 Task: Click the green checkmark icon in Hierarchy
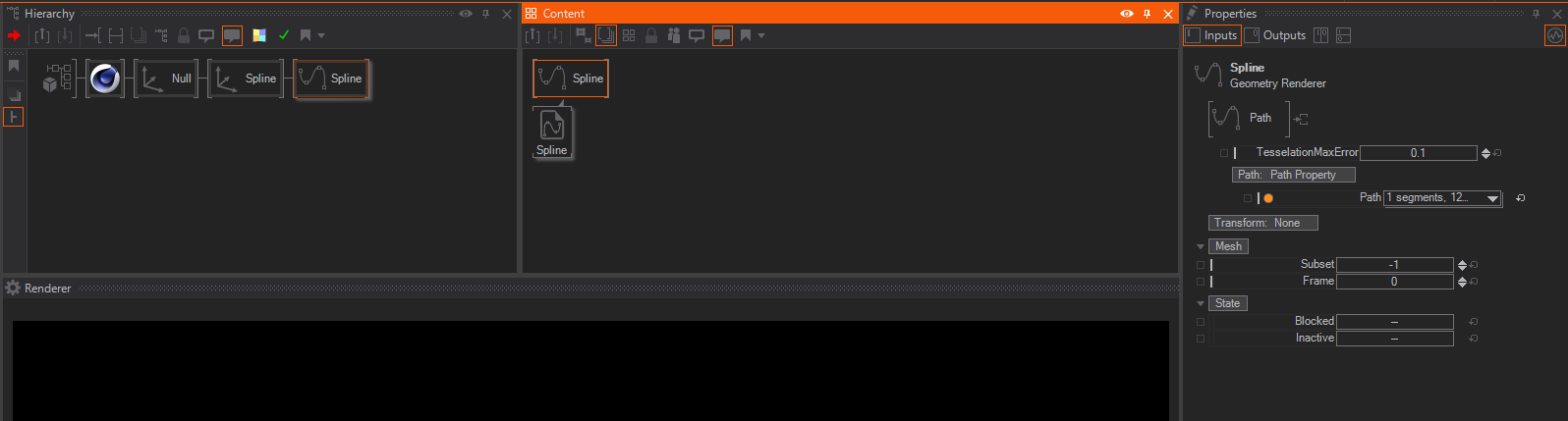[284, 35]
